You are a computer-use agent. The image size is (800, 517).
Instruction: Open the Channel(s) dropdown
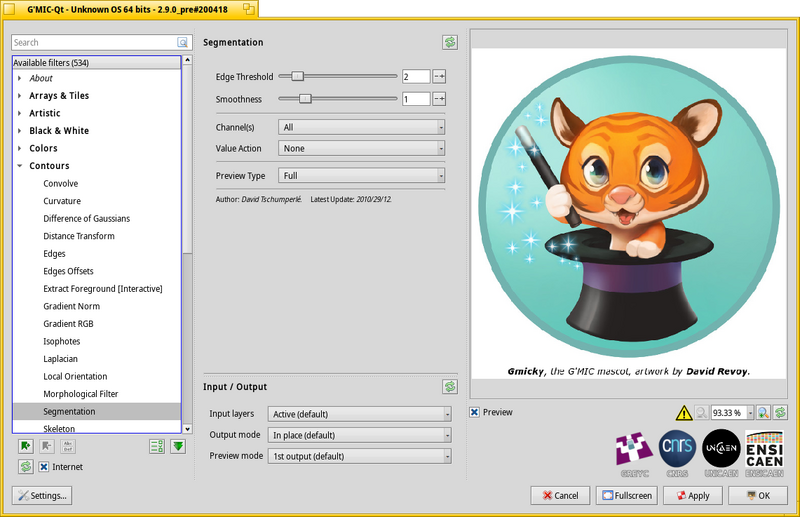tap(361, 127)
